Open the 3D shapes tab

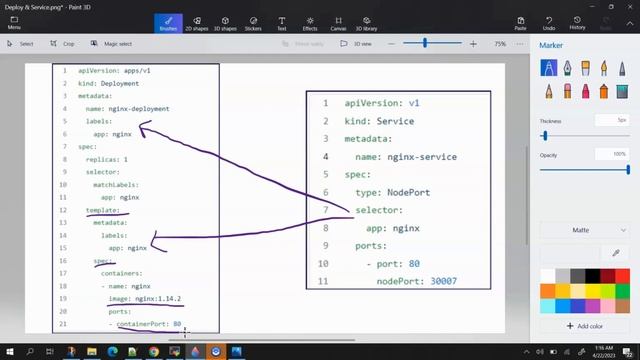[225, 23]
